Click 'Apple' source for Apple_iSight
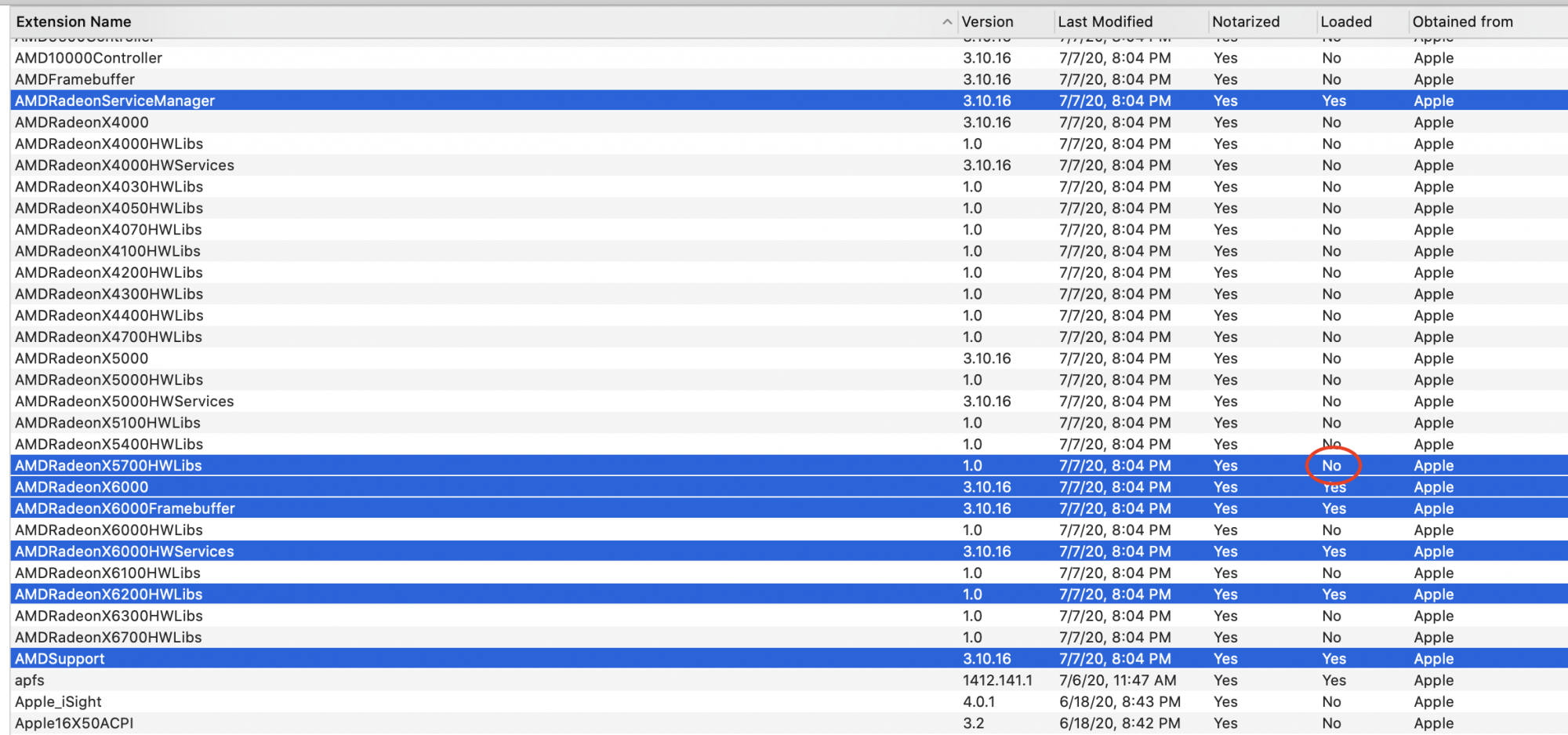The height and width of the screenshot is (735, 1568). [x=1433, y=701]
